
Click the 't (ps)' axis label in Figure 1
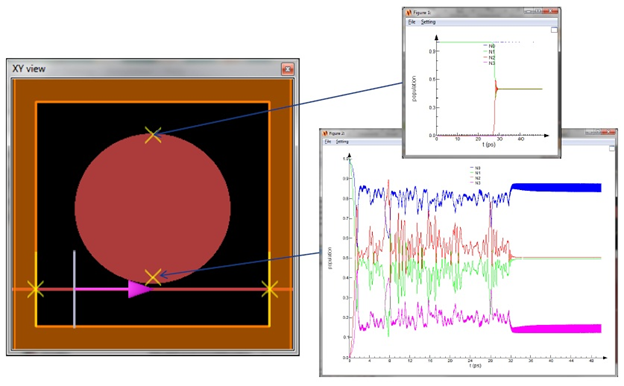[489, 145]
